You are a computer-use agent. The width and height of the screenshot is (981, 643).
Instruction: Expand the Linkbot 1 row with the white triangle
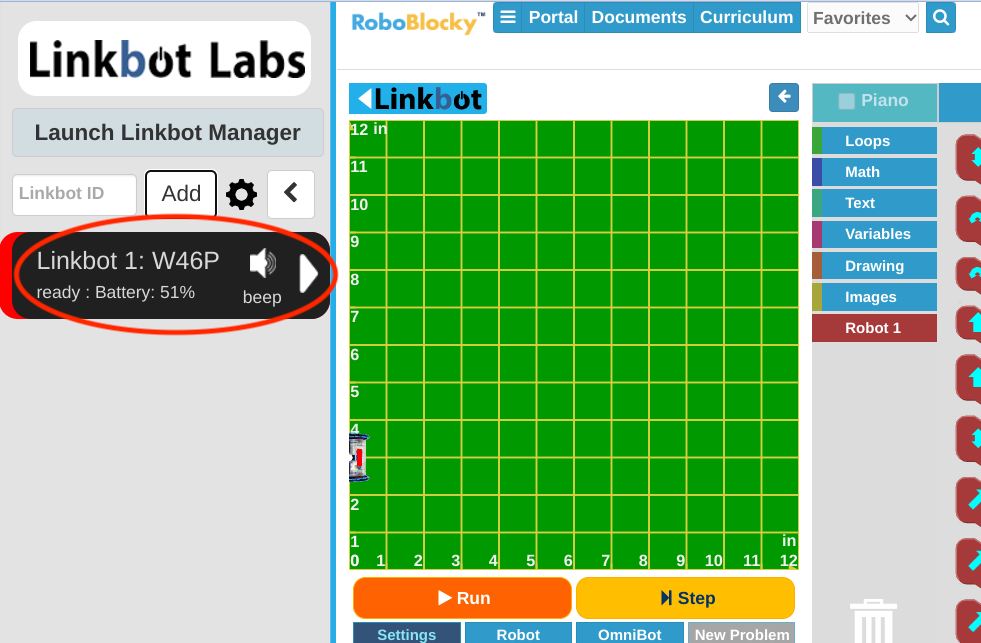(309, 274)
